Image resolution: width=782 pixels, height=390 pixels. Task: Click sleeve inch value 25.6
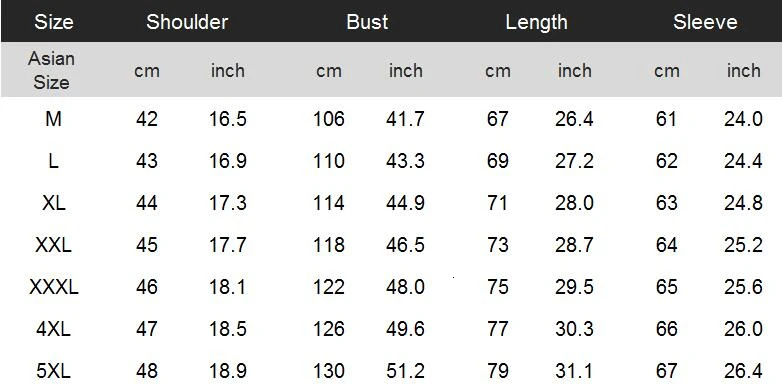(743, 287)
